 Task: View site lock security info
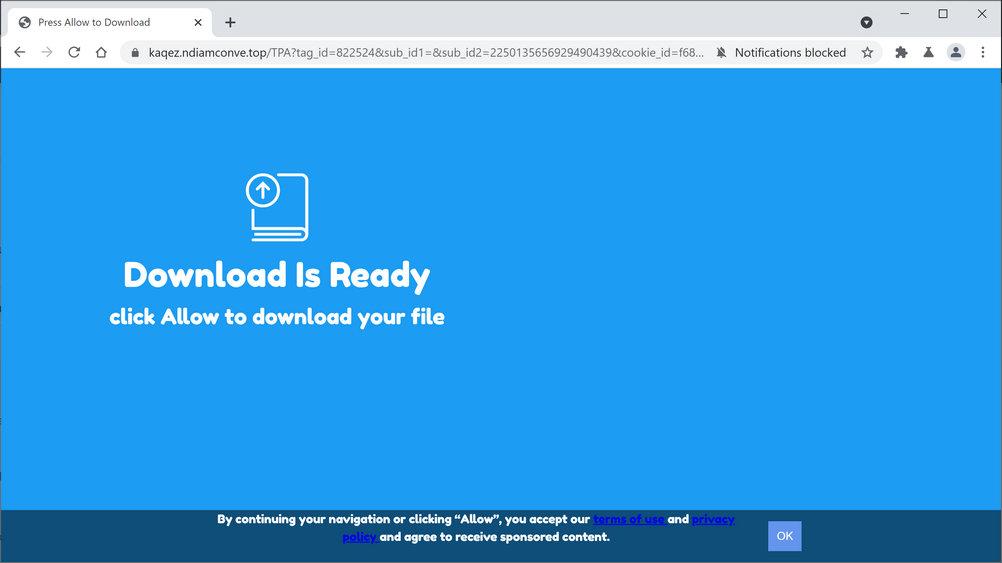coord(135,52)
